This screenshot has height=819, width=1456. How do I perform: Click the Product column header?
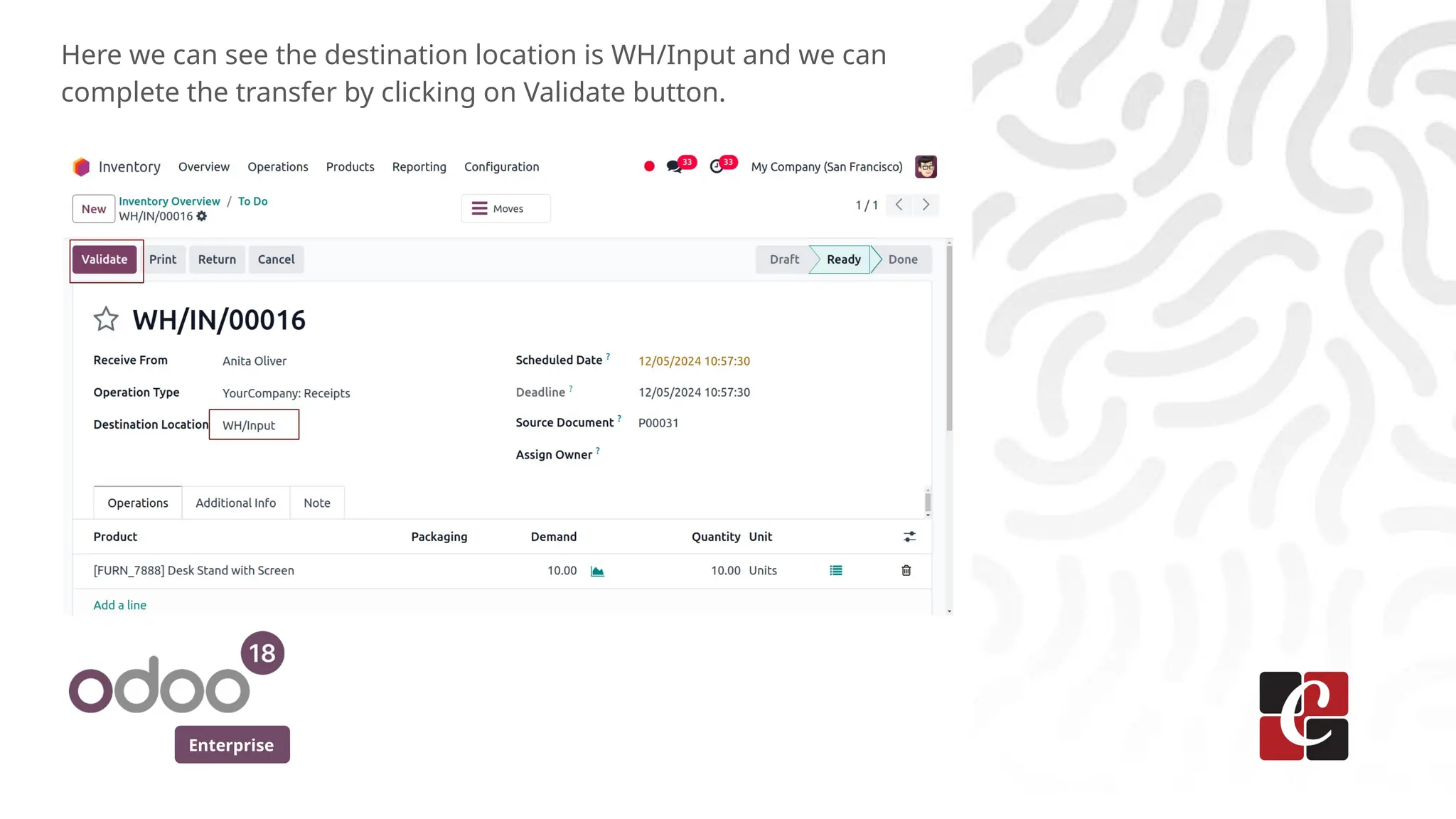115,537
